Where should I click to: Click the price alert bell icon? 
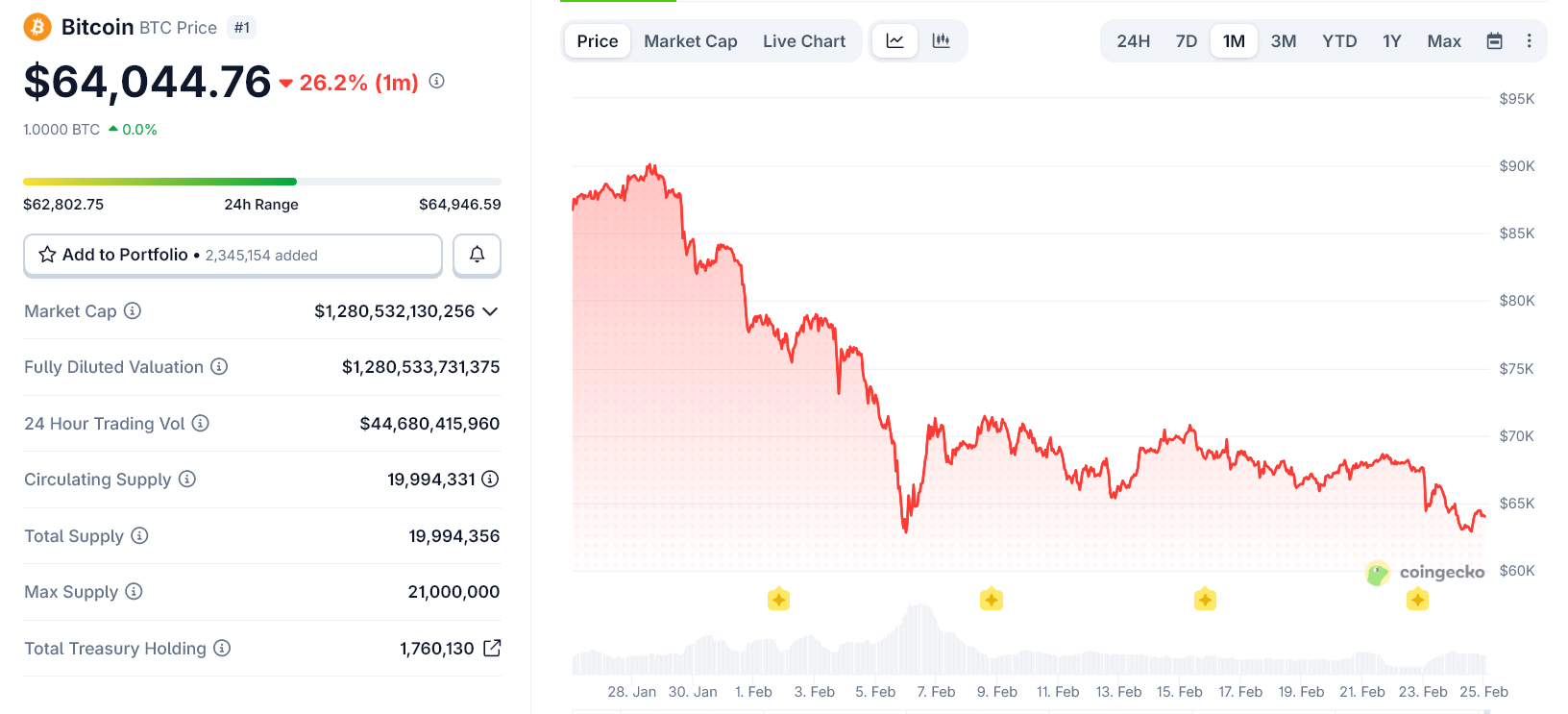pos(477,255)
